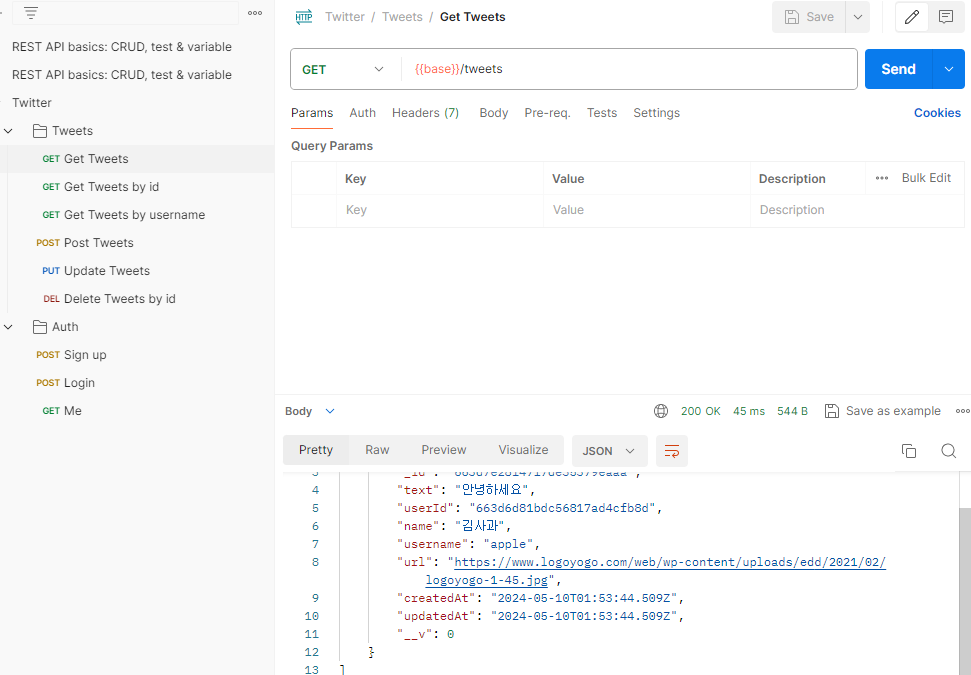This screenshot has height=675, width=971.
Task: Click query params column options ellipsis
Action: point(882,178)
